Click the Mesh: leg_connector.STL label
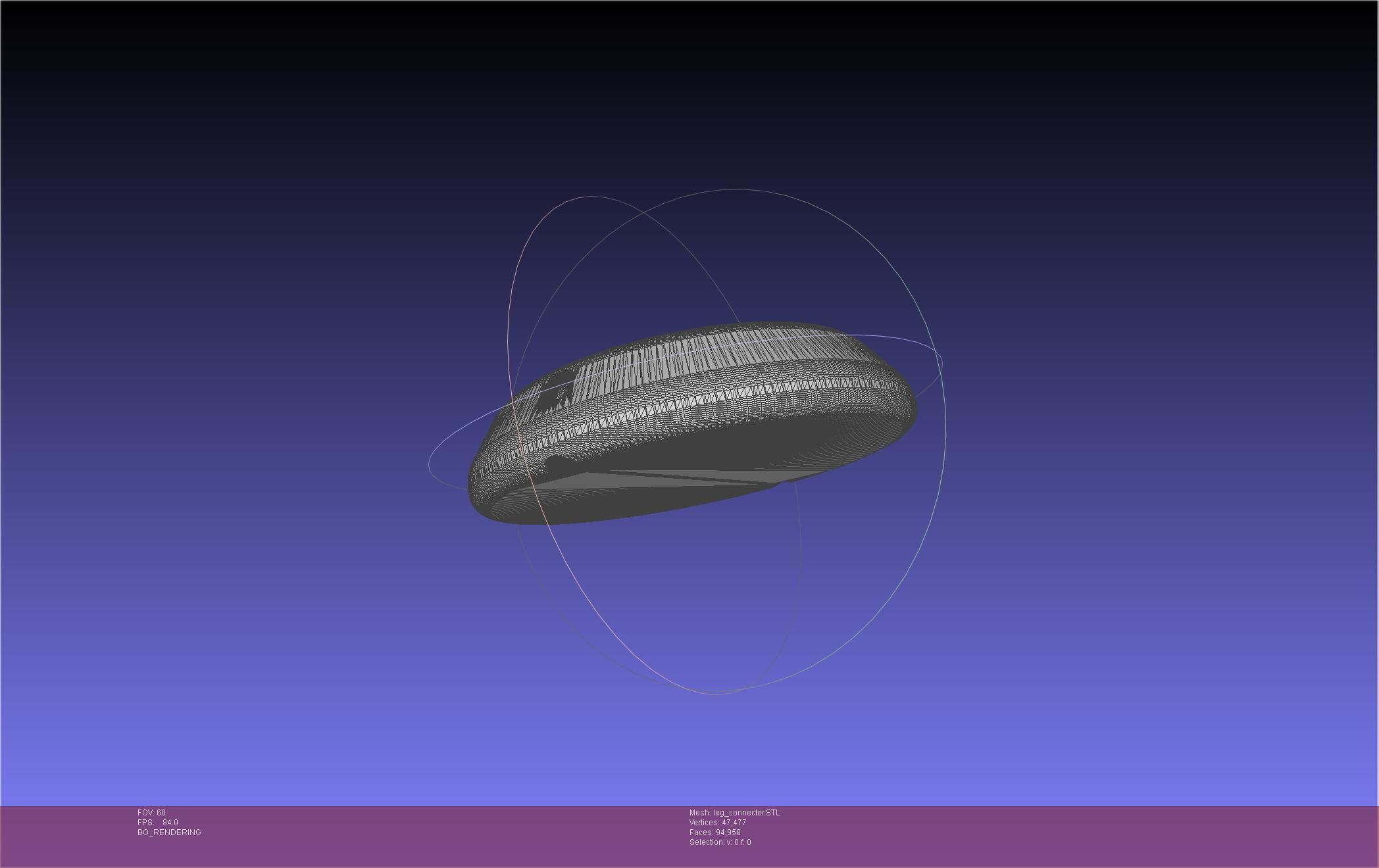 pyautogui.click(x=734, y=813)
